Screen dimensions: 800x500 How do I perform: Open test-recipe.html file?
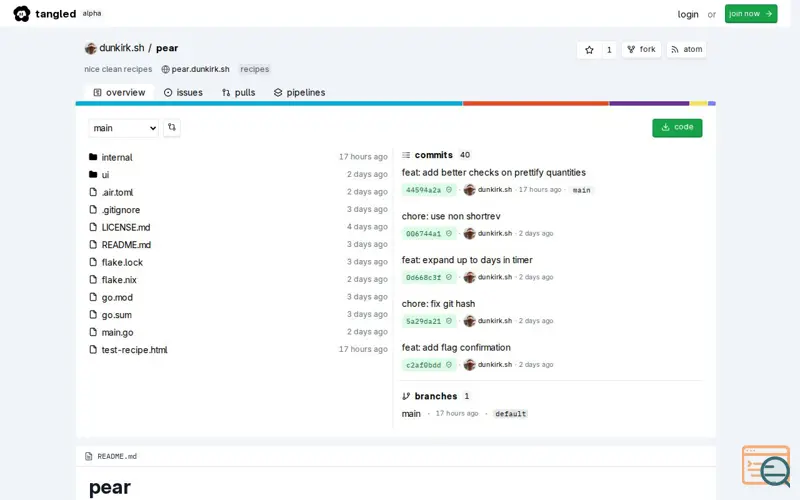tap(134, 350)
